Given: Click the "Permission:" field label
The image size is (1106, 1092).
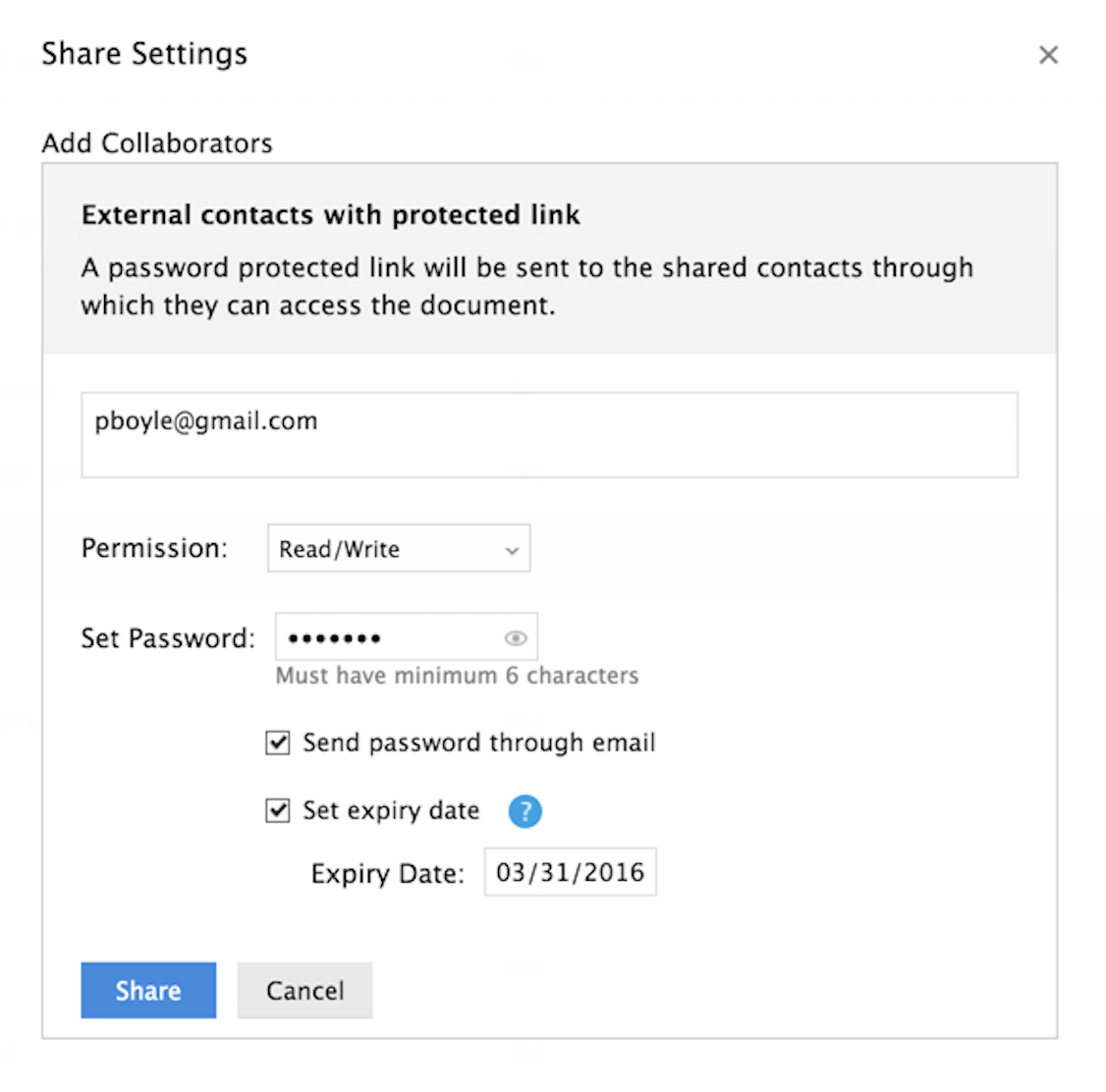Looking at the screenshot, I should click(x=154, y=548).
